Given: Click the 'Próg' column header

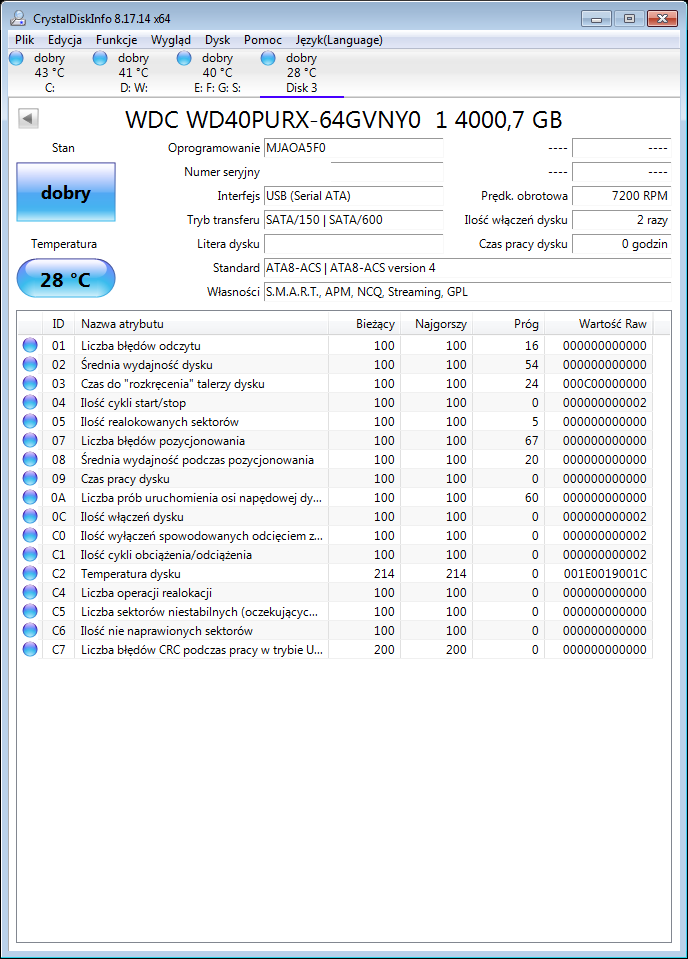Looking at the screenshot, I should click(x=509, y=324).
